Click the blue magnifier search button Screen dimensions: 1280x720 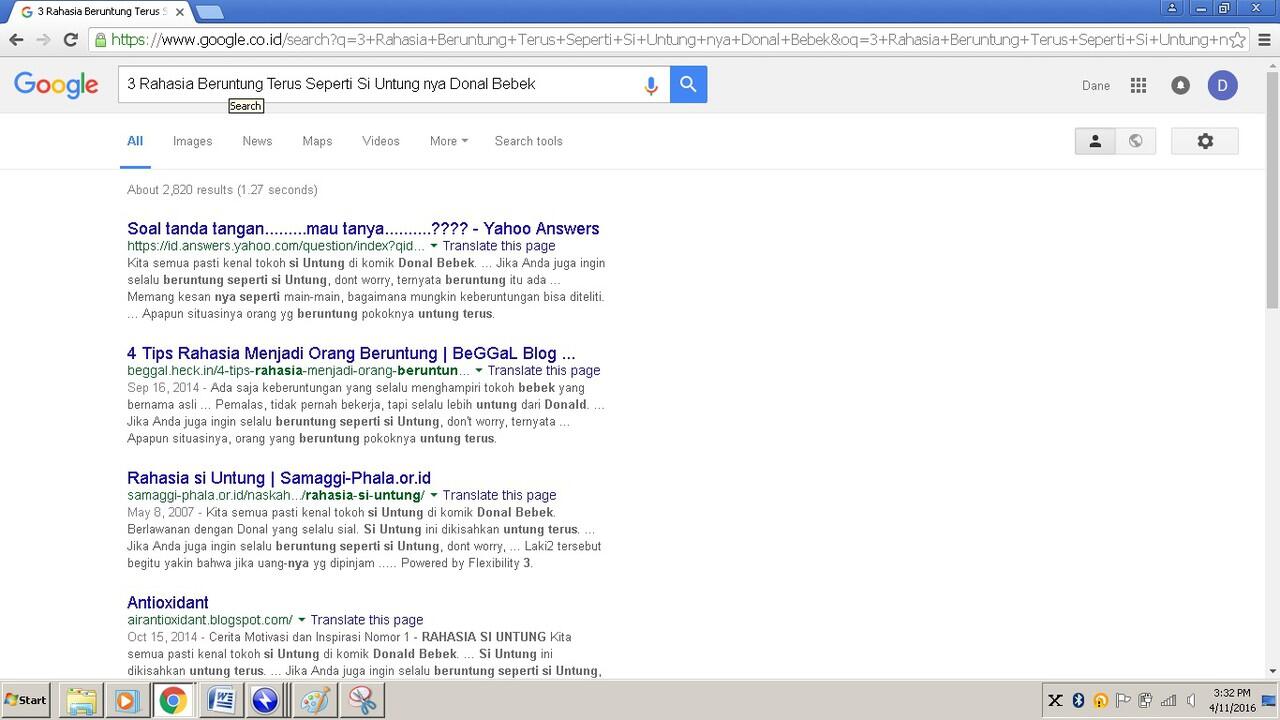tap(688, 84)
